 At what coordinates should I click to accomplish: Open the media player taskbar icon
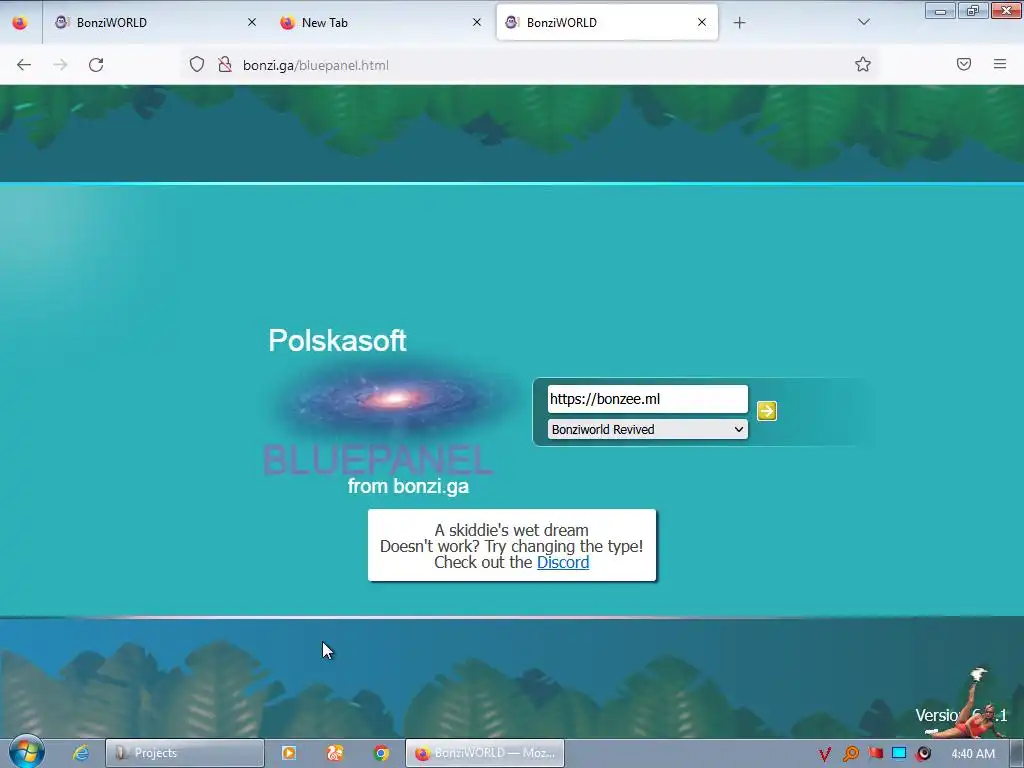coord(289,753)
